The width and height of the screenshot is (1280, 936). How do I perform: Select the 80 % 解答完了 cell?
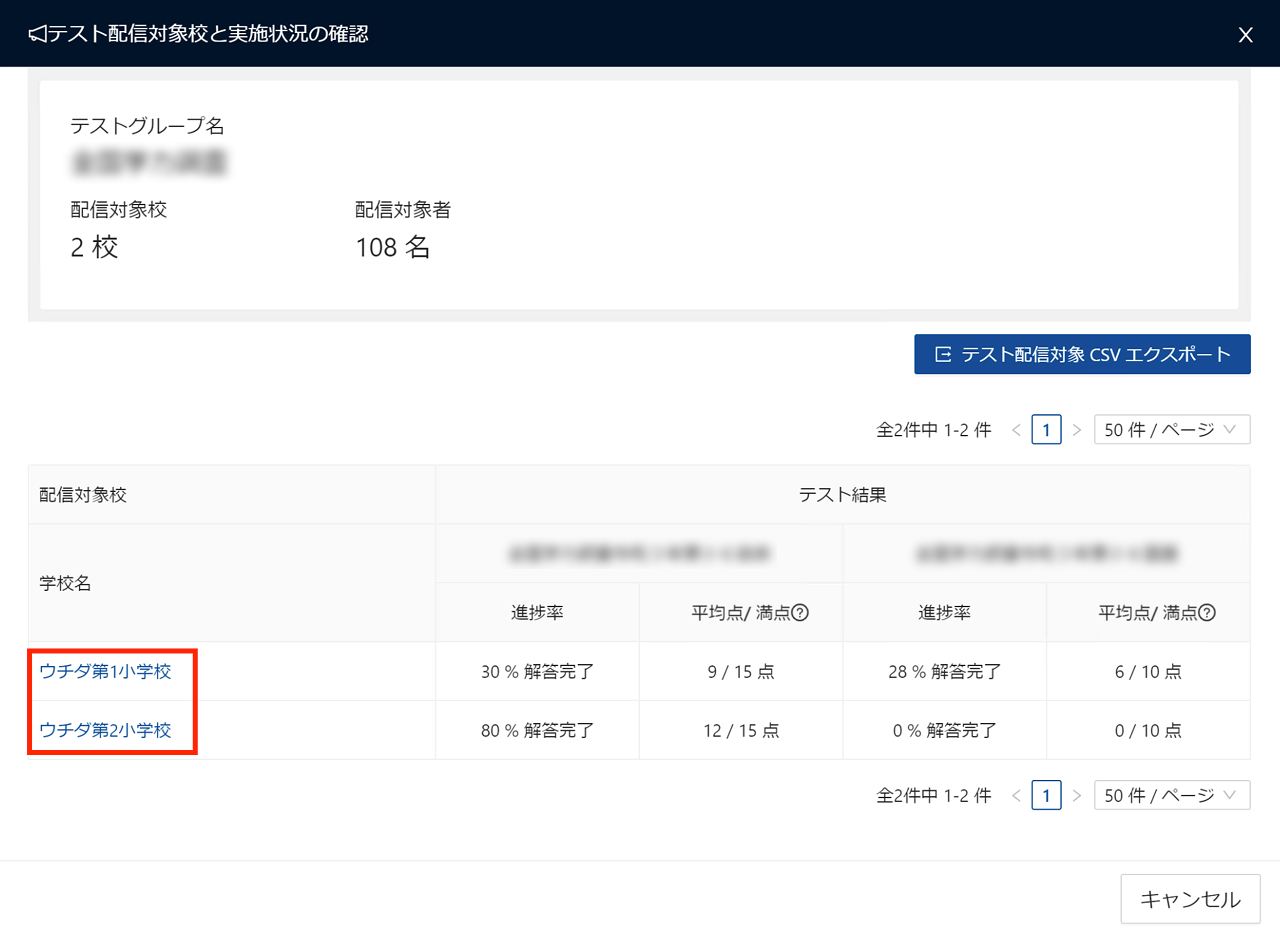[x=537, y=730]
